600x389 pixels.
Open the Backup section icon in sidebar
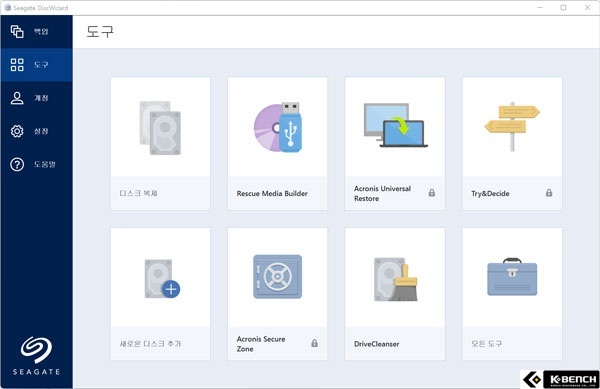[x=17, y=31]
